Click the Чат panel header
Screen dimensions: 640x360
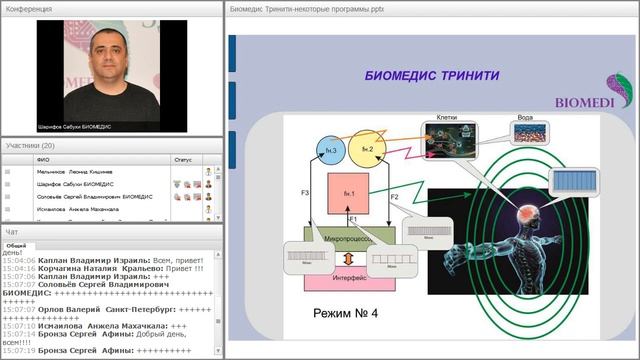112,232
